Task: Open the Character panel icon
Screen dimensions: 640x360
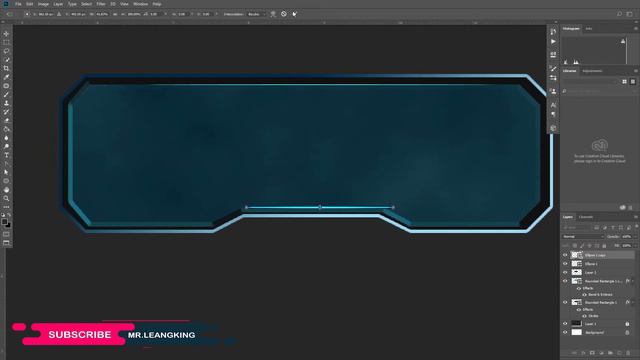Action: click(x=553, y=105)
